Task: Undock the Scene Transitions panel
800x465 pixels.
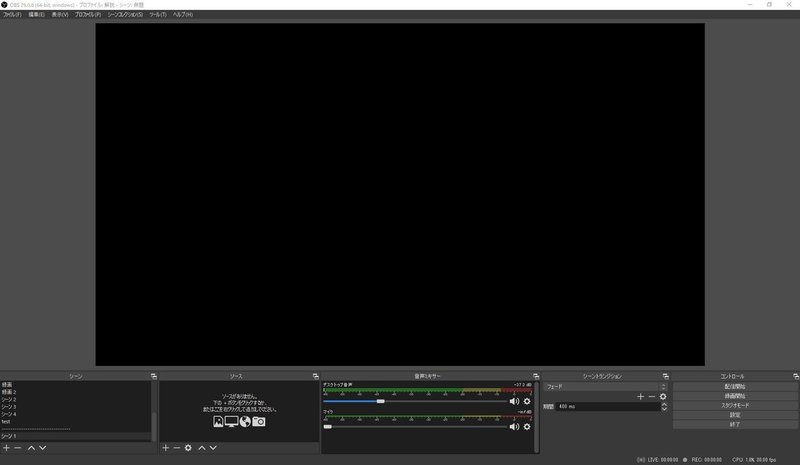Action: 665,376
